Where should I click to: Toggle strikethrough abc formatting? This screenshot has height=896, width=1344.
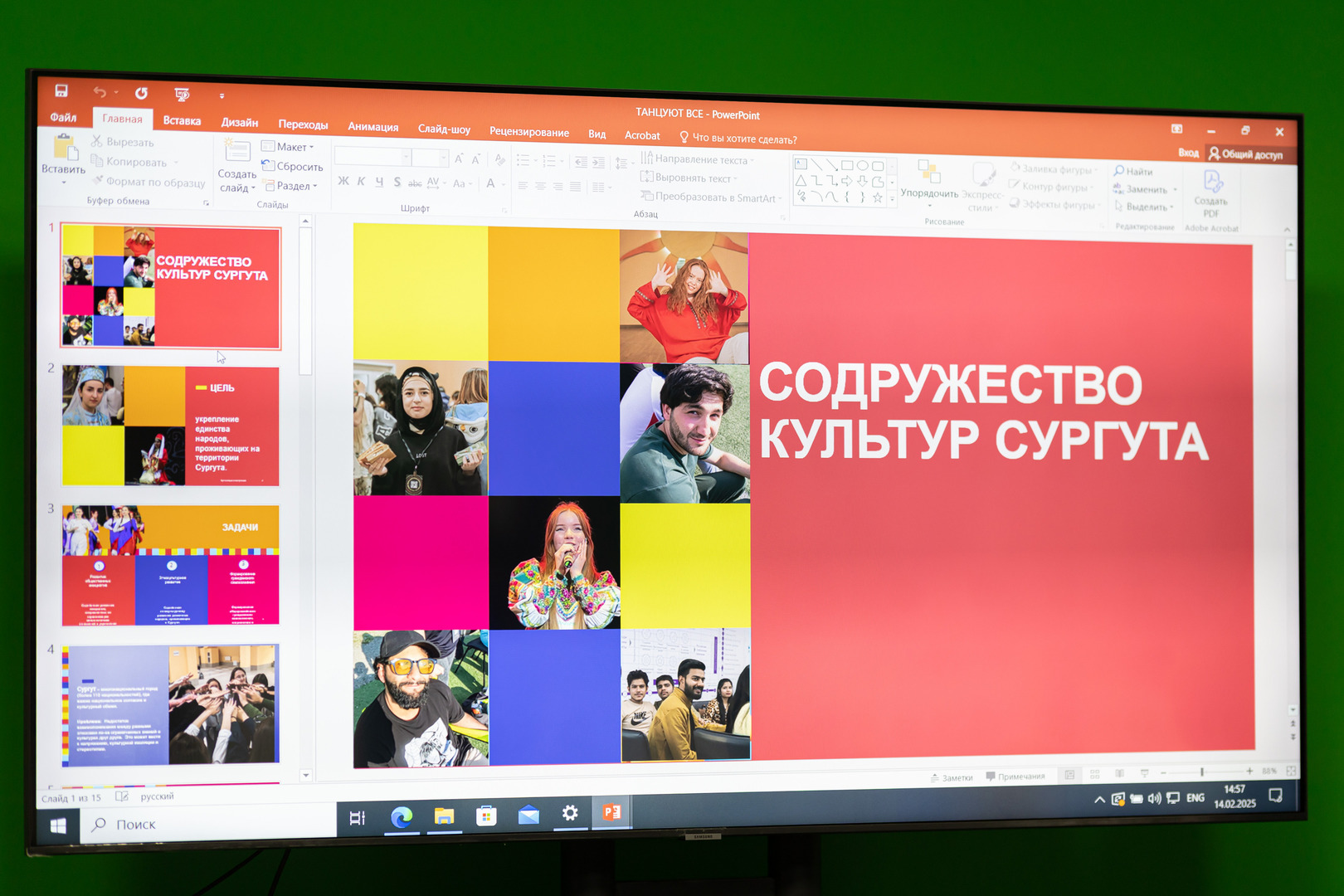pyautogui.click(x=415, y=183)
